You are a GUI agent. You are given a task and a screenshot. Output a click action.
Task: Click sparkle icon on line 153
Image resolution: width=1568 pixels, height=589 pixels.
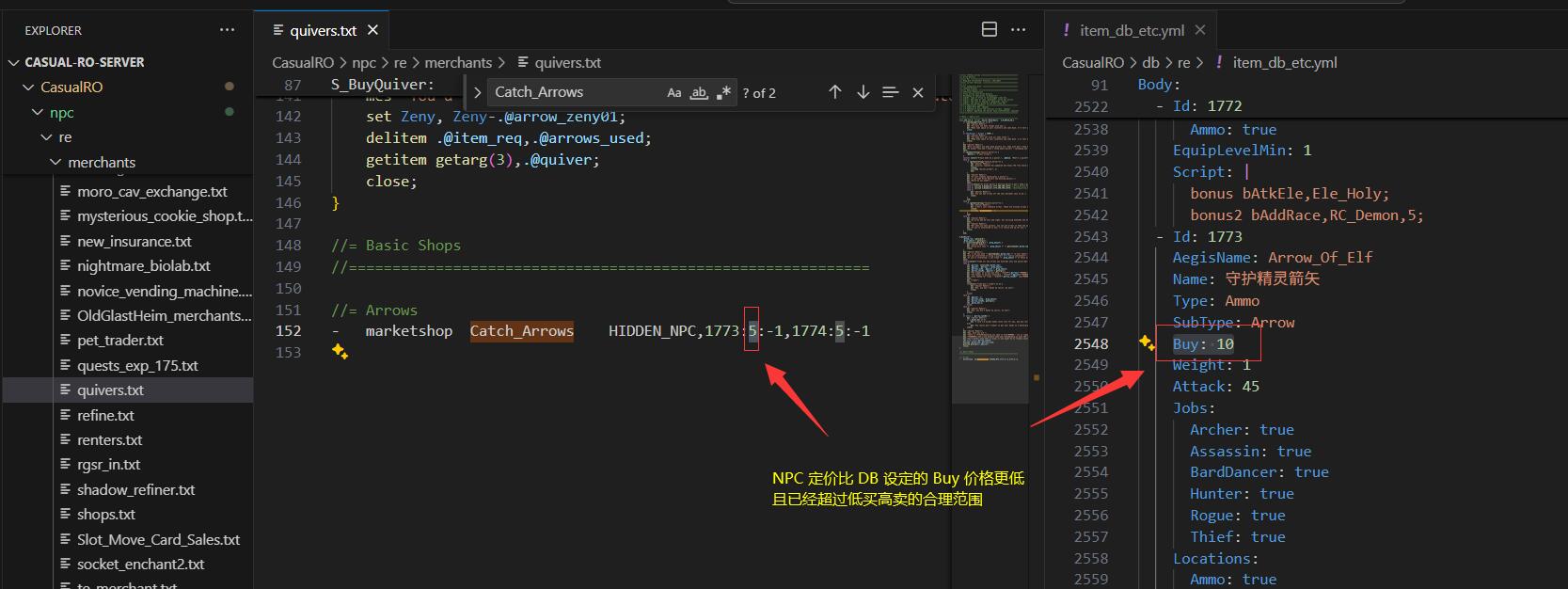(x=340, y=352)
